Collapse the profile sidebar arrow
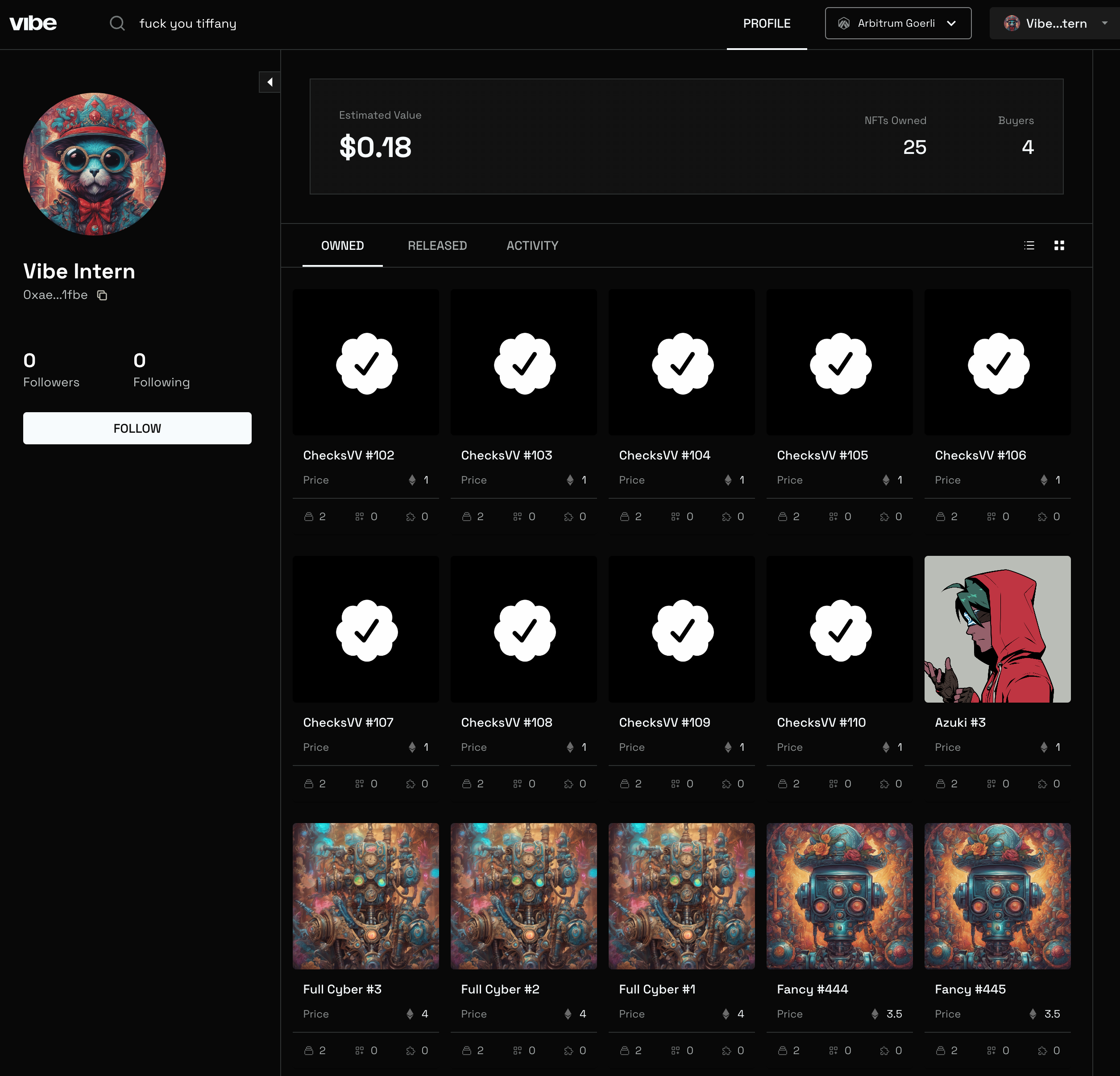This screenshot has width=1120, height=1076. click(270, 82)
